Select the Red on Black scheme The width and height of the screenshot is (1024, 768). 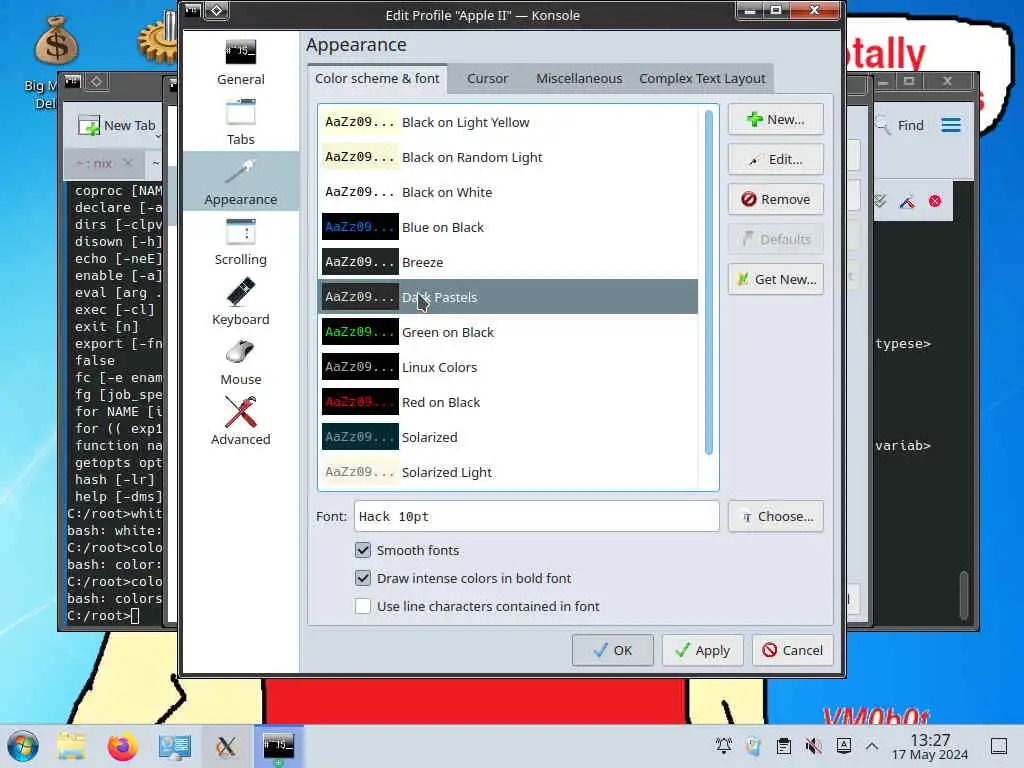508,402
